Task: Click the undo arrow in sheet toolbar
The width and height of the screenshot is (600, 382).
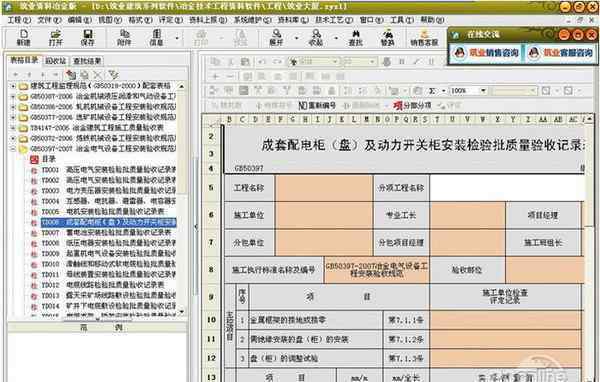Action: (262, 61)
